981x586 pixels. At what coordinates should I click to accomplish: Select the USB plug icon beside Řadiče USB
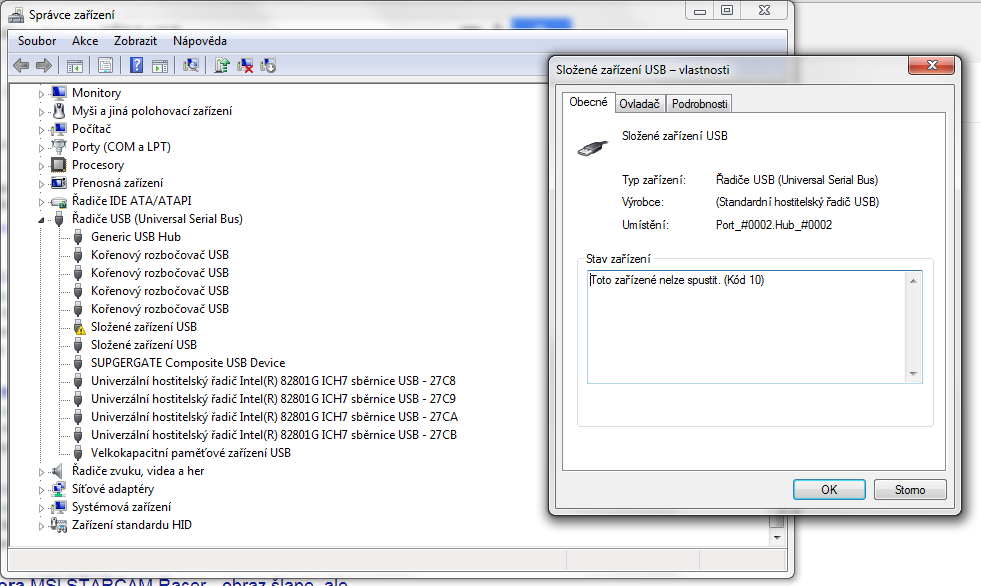tap(59, 219)
